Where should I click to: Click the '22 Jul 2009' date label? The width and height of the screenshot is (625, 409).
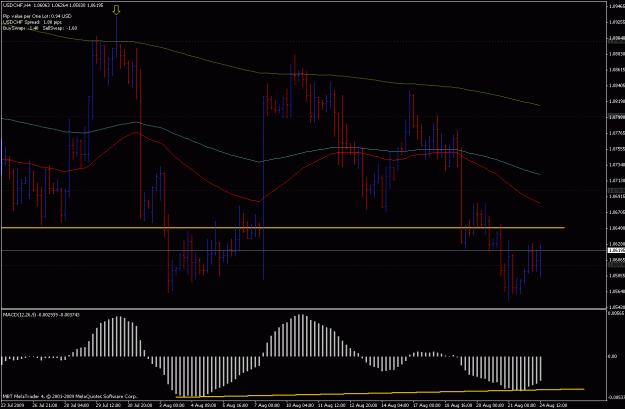click(x=11, y=405)
